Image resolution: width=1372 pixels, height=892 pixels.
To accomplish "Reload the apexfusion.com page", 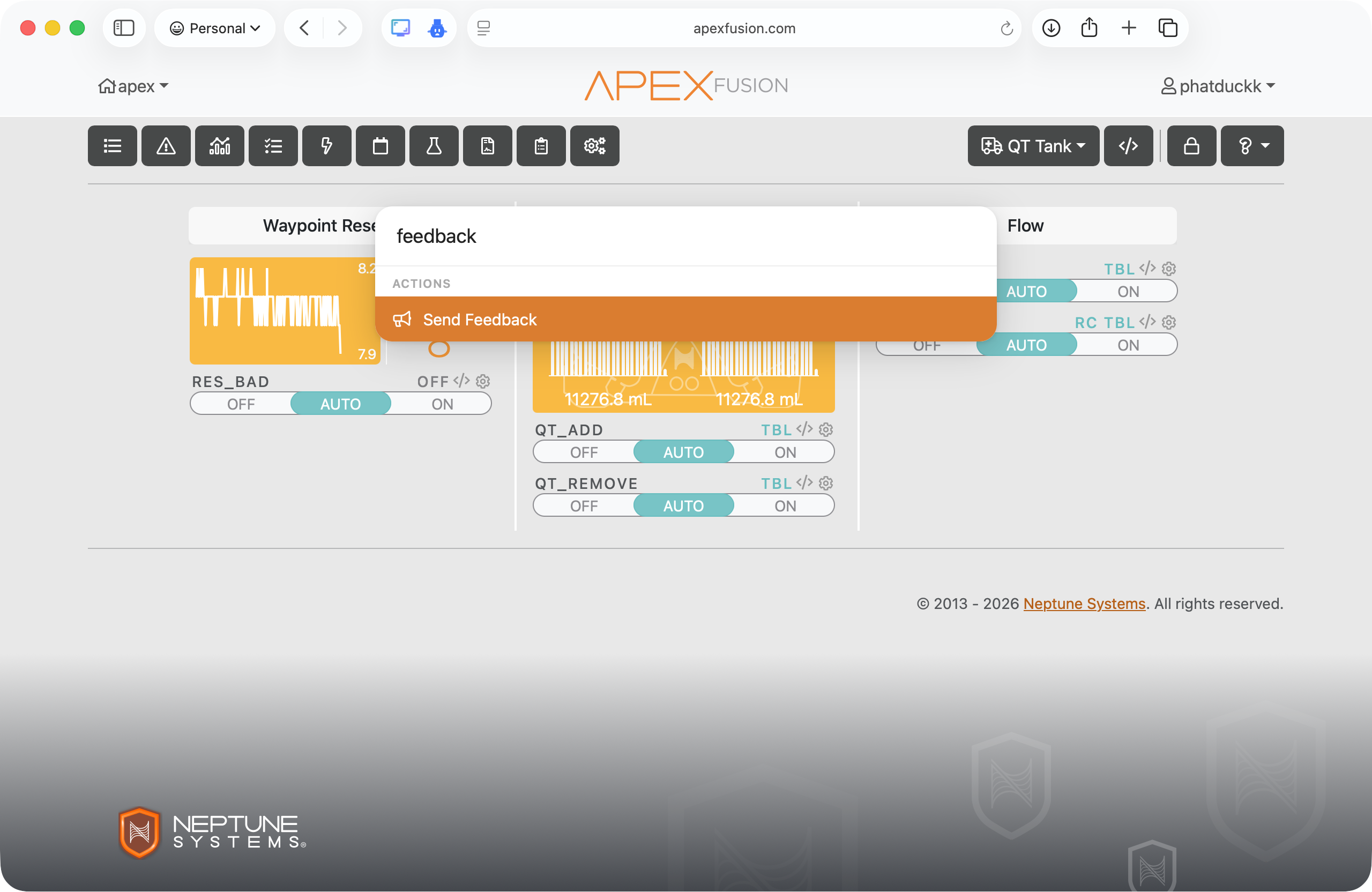I will [x=1006, y=28].
